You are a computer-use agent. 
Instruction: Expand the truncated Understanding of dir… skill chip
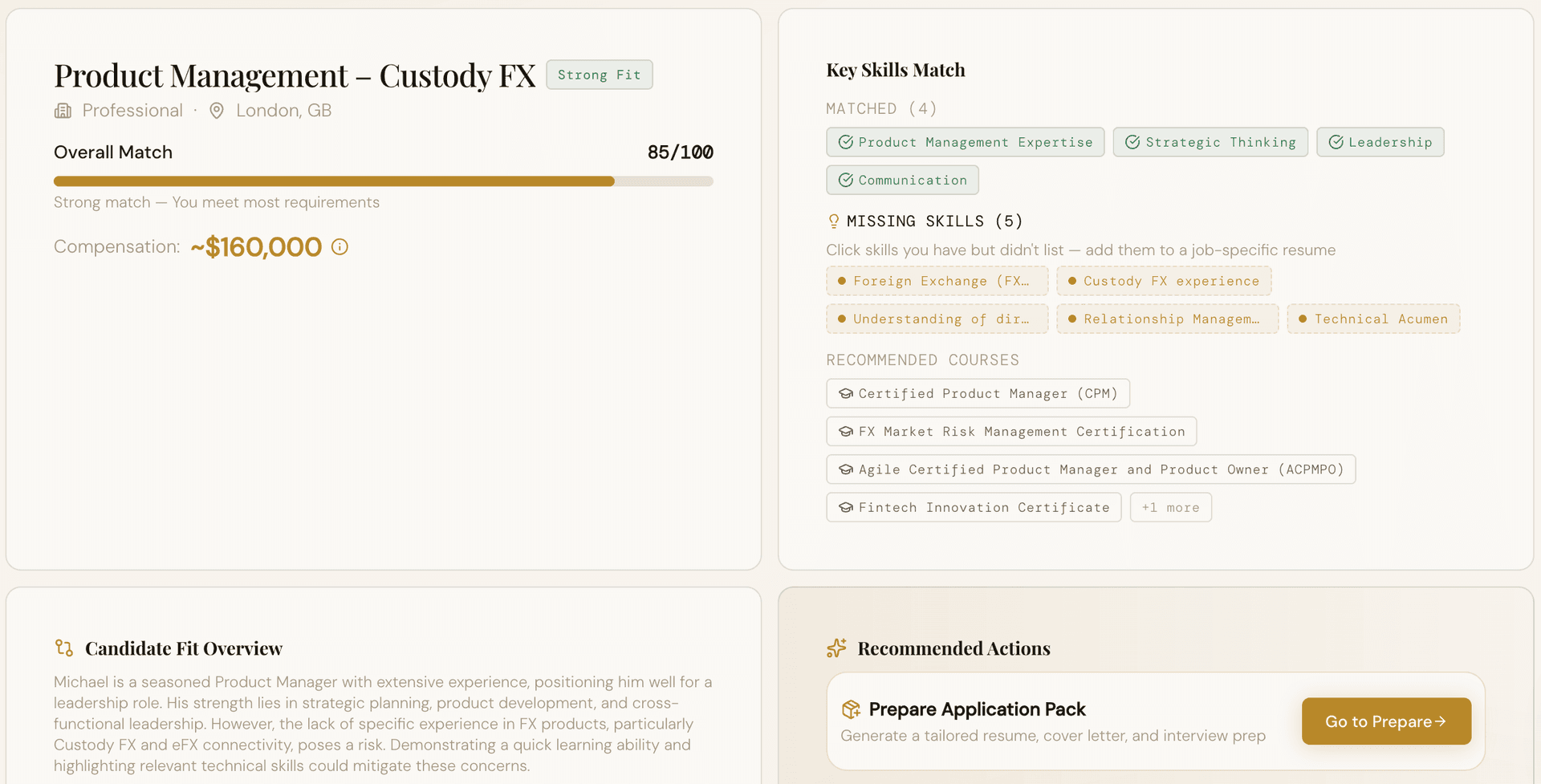tap(937, 319)
